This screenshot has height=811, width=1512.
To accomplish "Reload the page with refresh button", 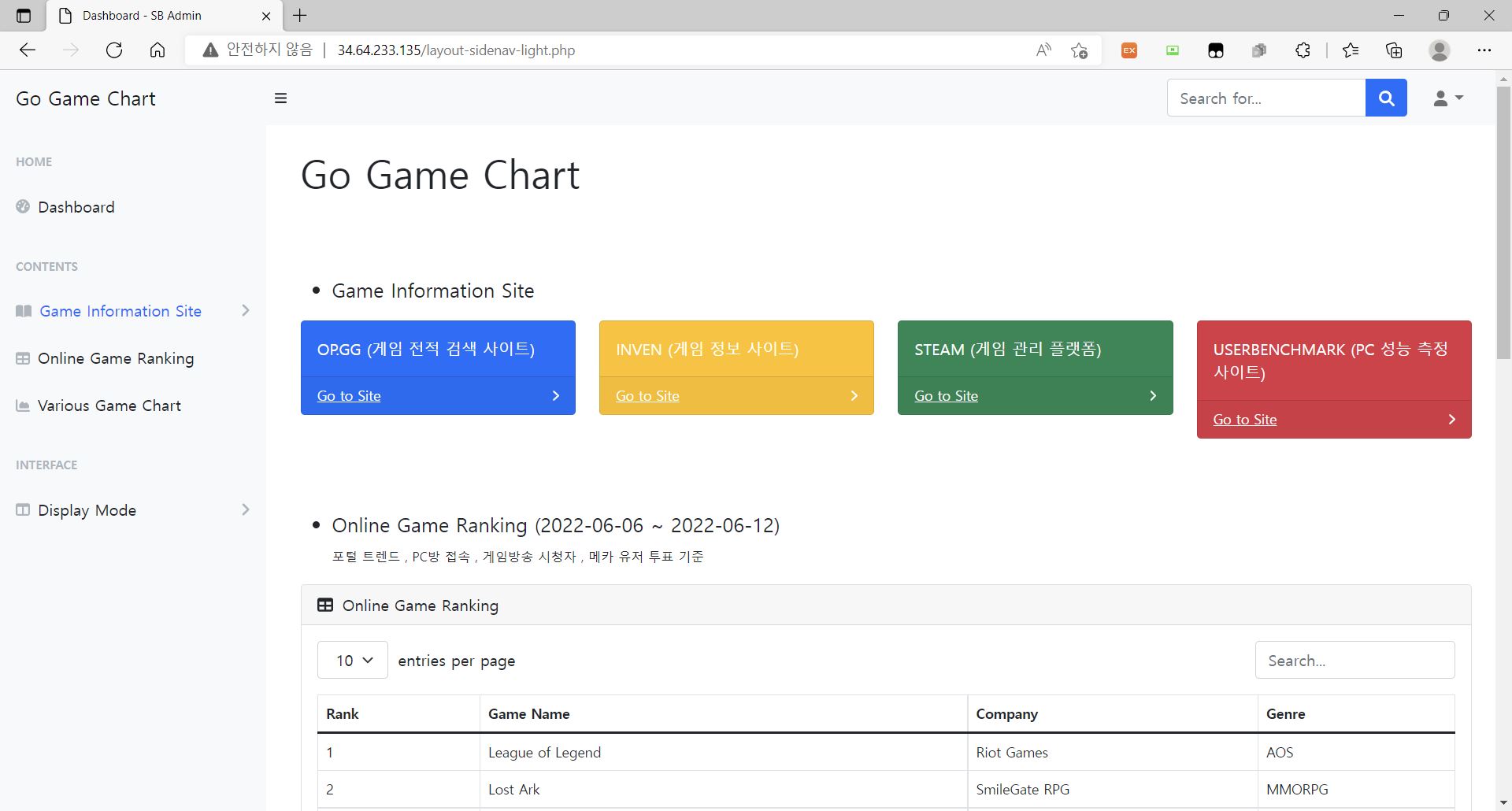I will (x=114, y=50).
